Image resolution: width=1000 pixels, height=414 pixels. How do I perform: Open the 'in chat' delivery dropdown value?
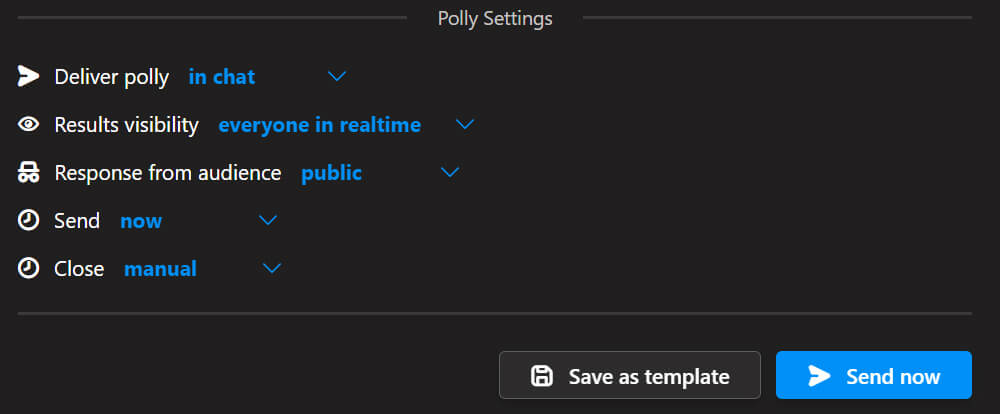(x=222, y=77)
